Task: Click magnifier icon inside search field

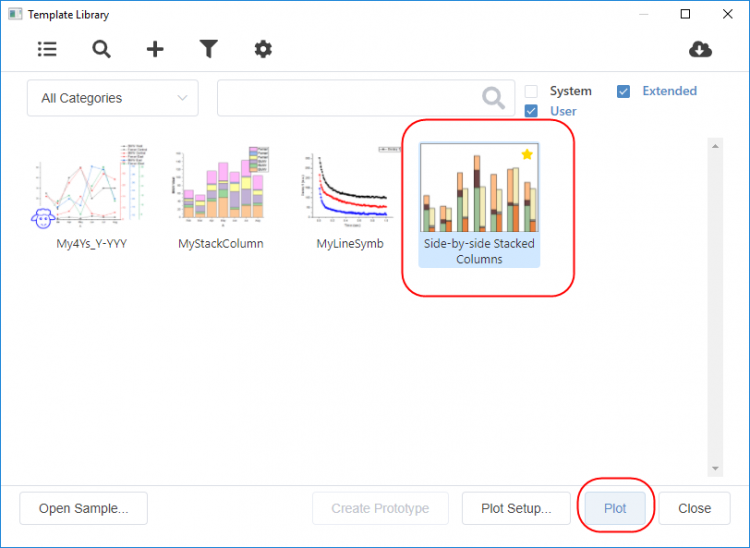Action: 493,98
